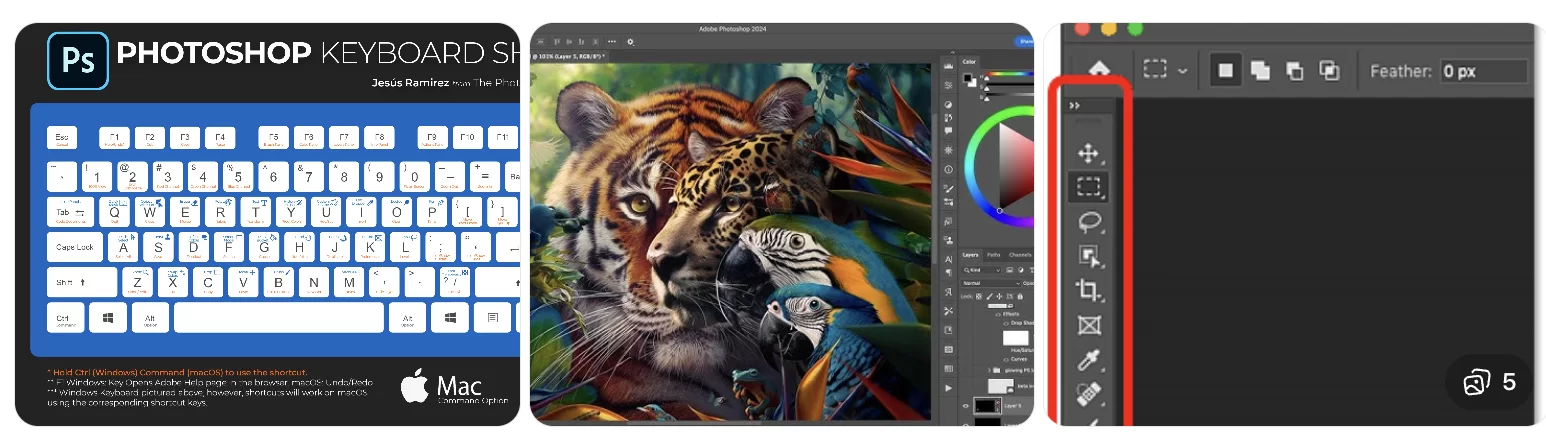Switch to the Paths tab

[994, 255]
